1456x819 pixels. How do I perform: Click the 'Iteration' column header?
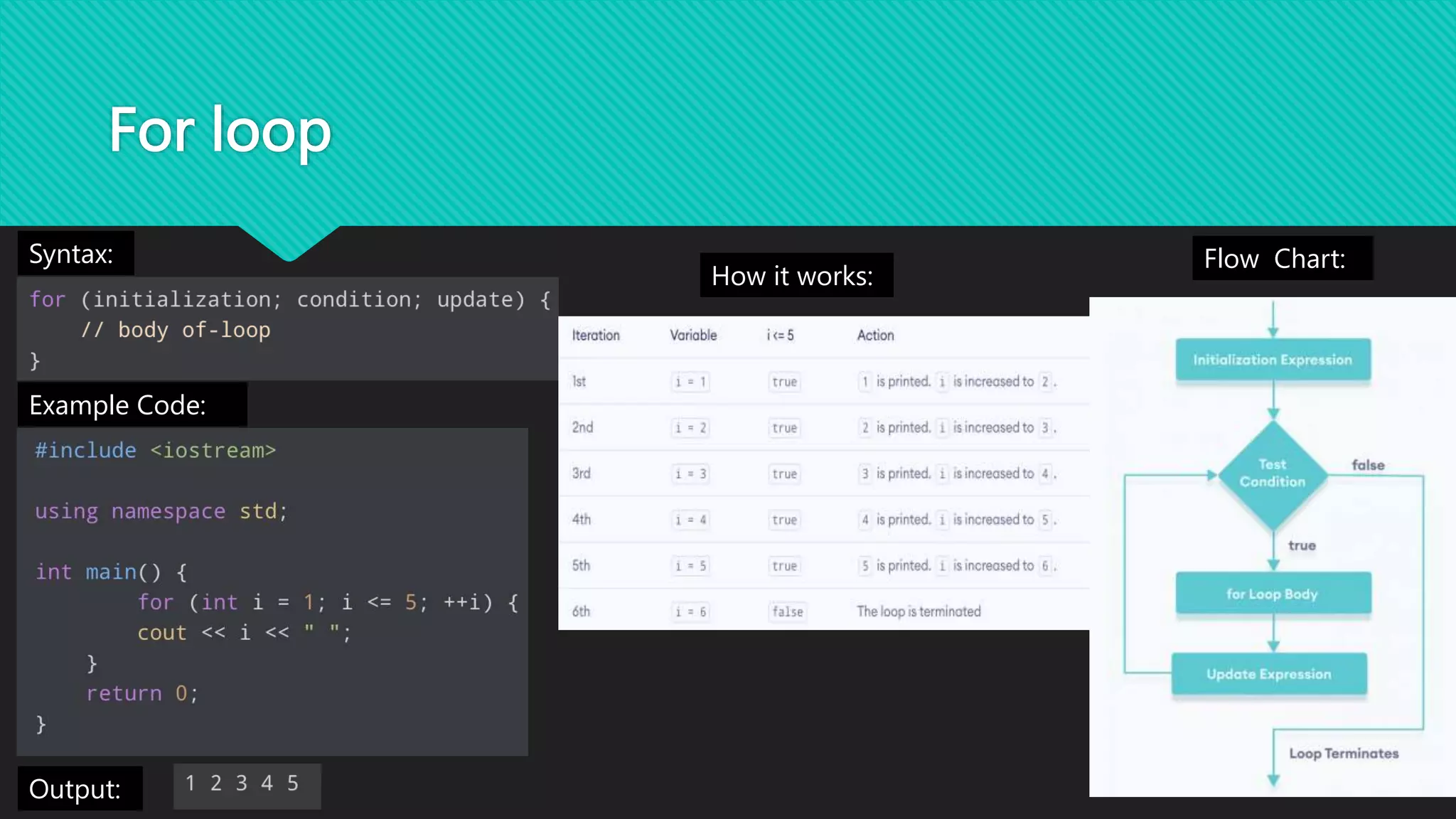tap(596, 336)
